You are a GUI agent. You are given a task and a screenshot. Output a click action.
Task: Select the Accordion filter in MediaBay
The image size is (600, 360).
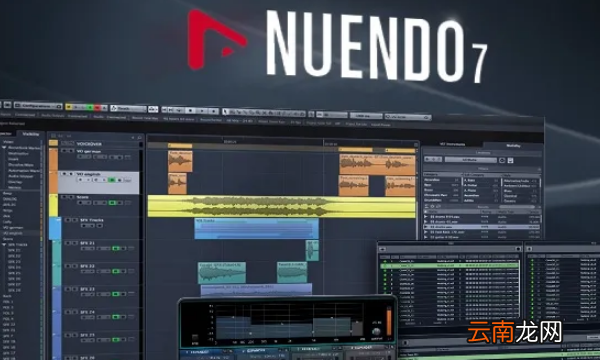[441, 180]
